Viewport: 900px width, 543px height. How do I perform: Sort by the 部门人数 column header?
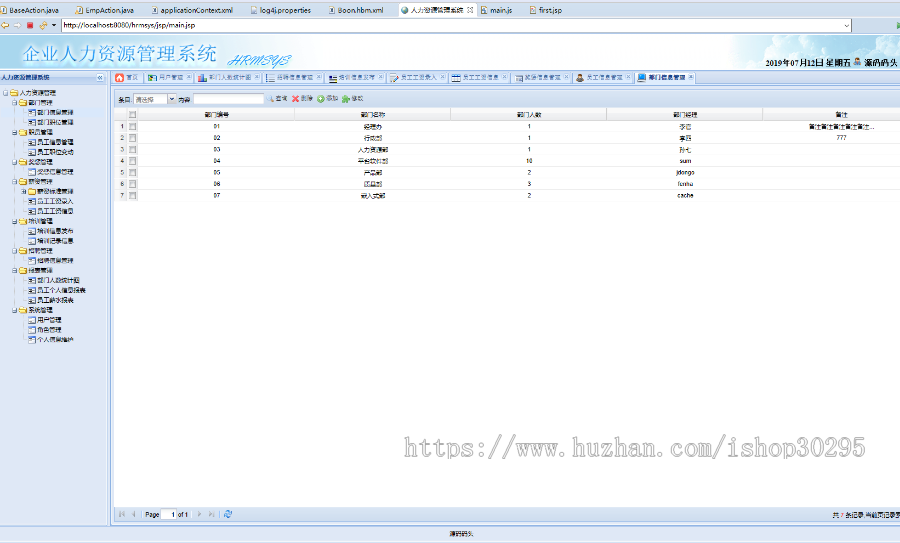[529, 115]
